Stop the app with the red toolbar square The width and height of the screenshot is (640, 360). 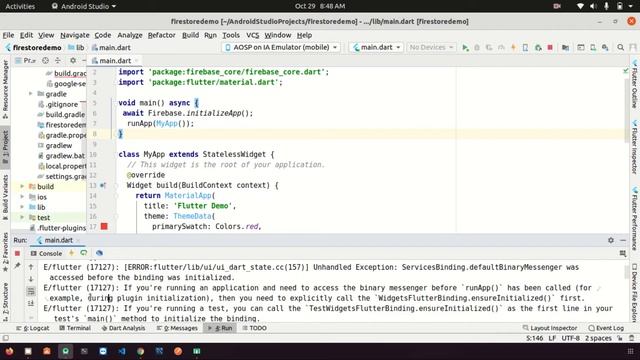point(550,48)
